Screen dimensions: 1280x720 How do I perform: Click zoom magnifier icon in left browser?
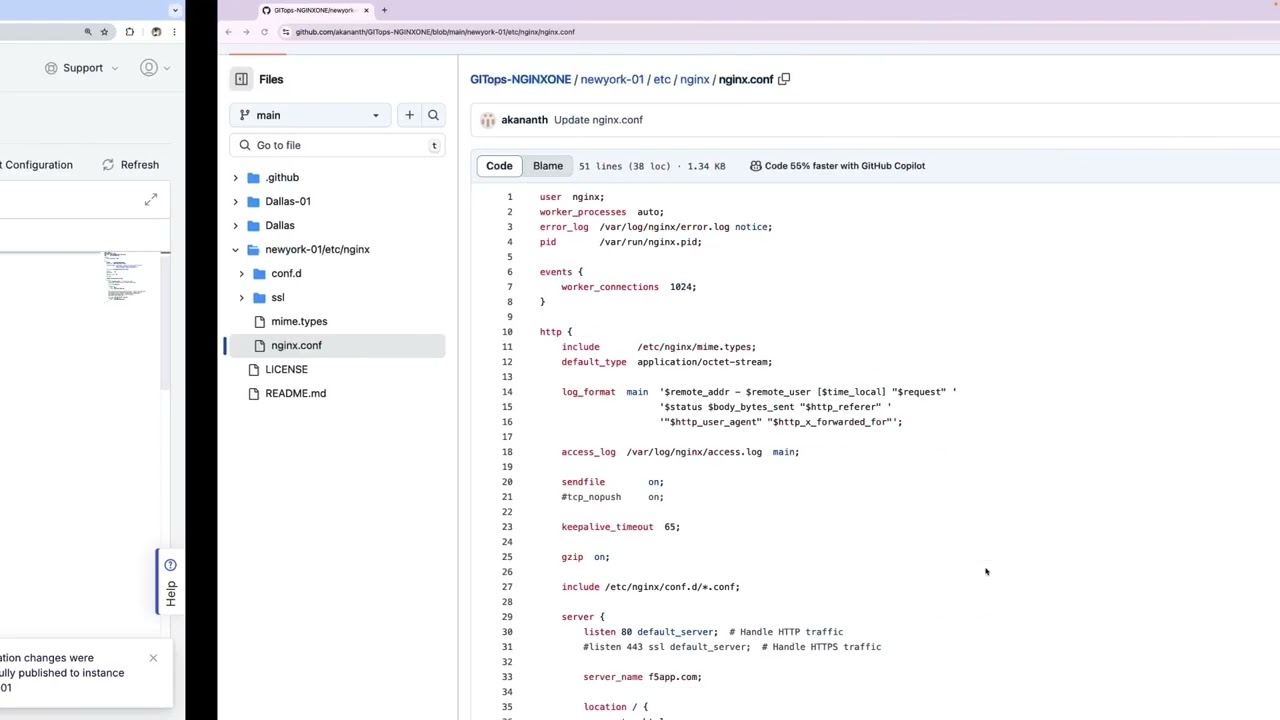[88, 32]
